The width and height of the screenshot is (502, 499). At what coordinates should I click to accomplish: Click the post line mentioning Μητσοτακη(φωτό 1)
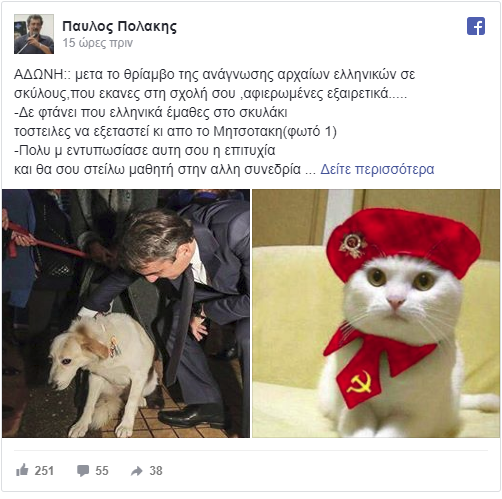(x=175, y=131)
